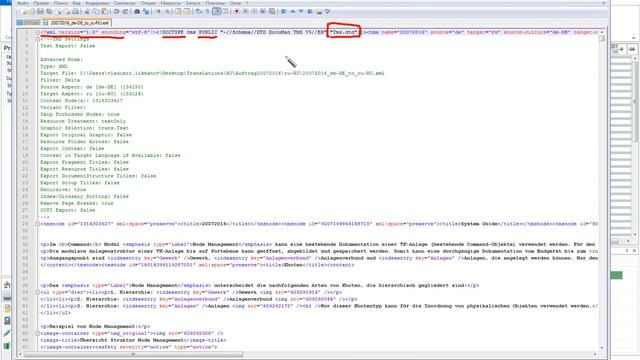The width and height of the screenshot is (640, 360).
Task: Click the home icon in background left sidebar
Action: [7, 285]
